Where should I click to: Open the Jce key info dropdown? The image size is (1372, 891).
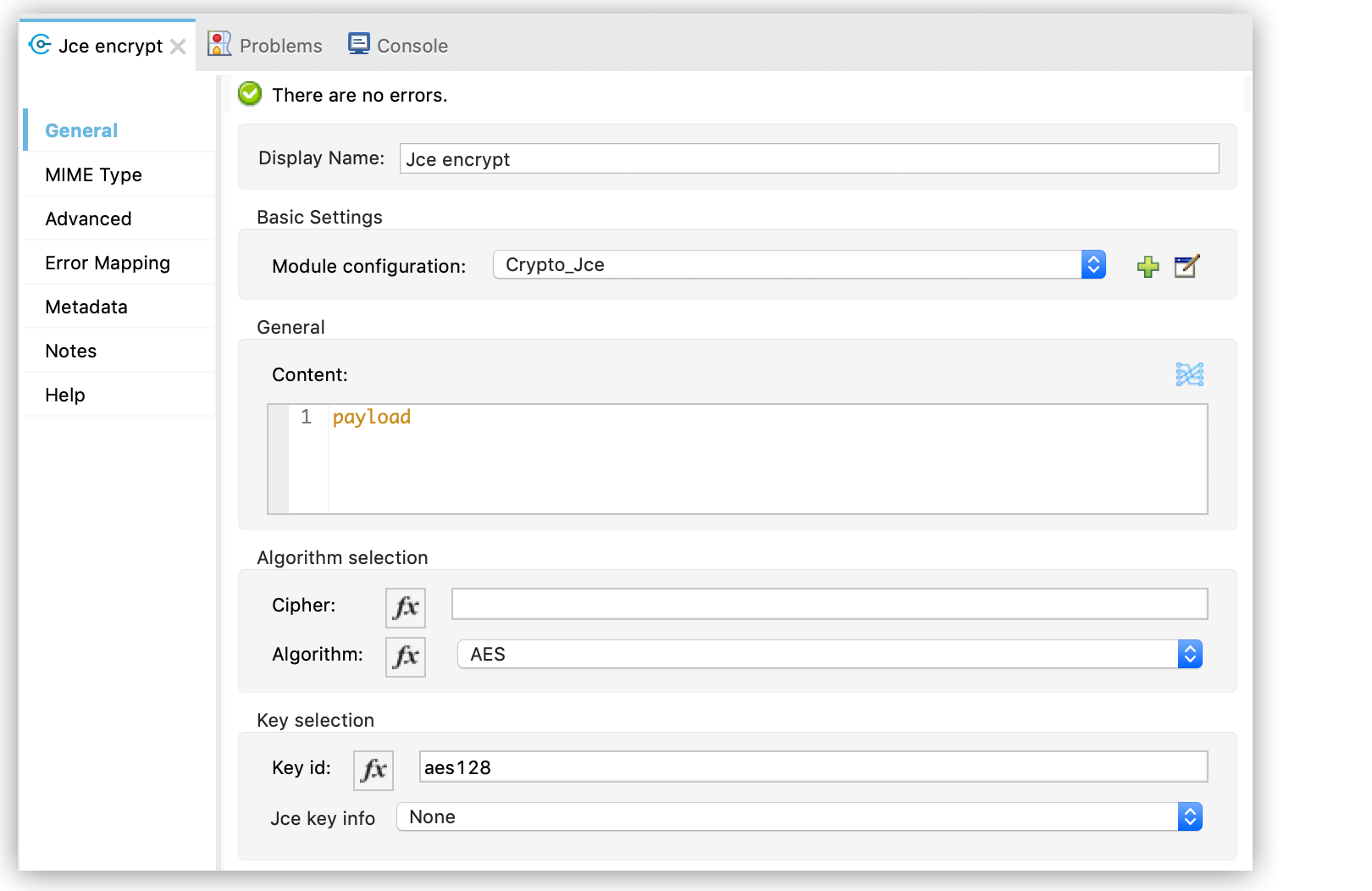[1189, 816]
